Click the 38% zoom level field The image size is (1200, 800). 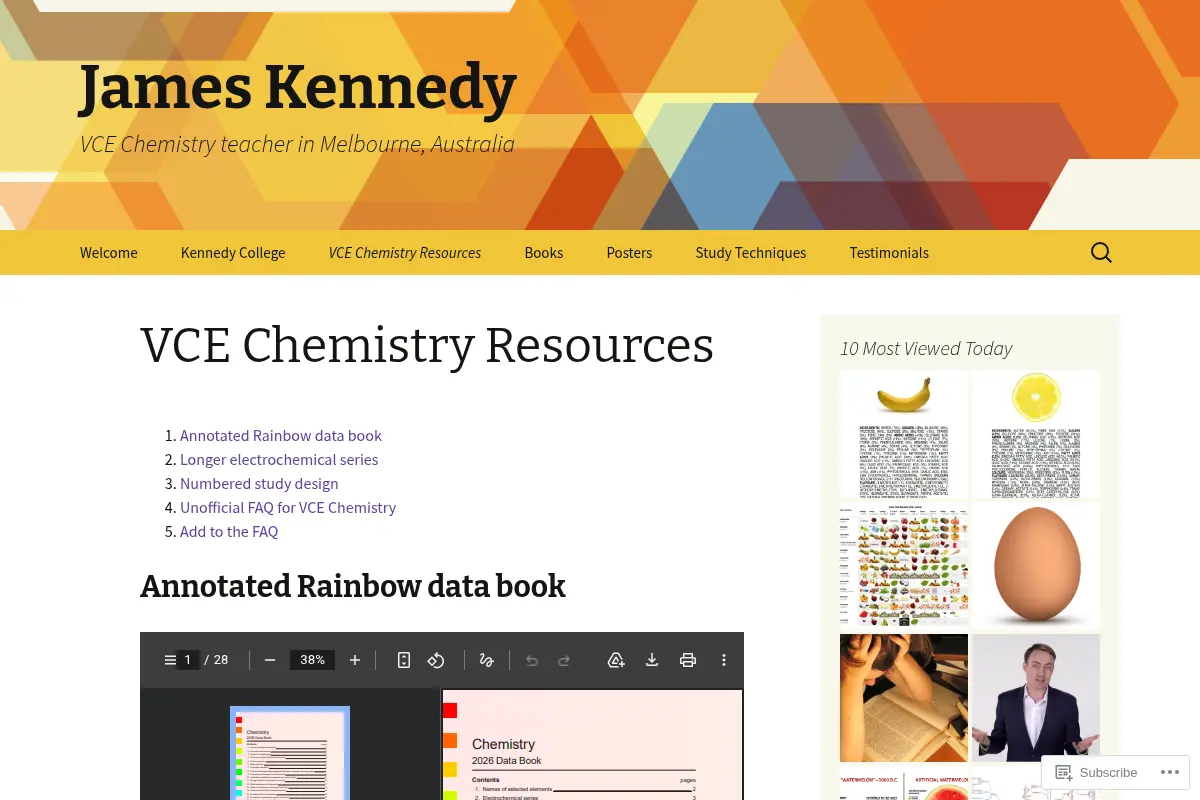pos(313,660)
